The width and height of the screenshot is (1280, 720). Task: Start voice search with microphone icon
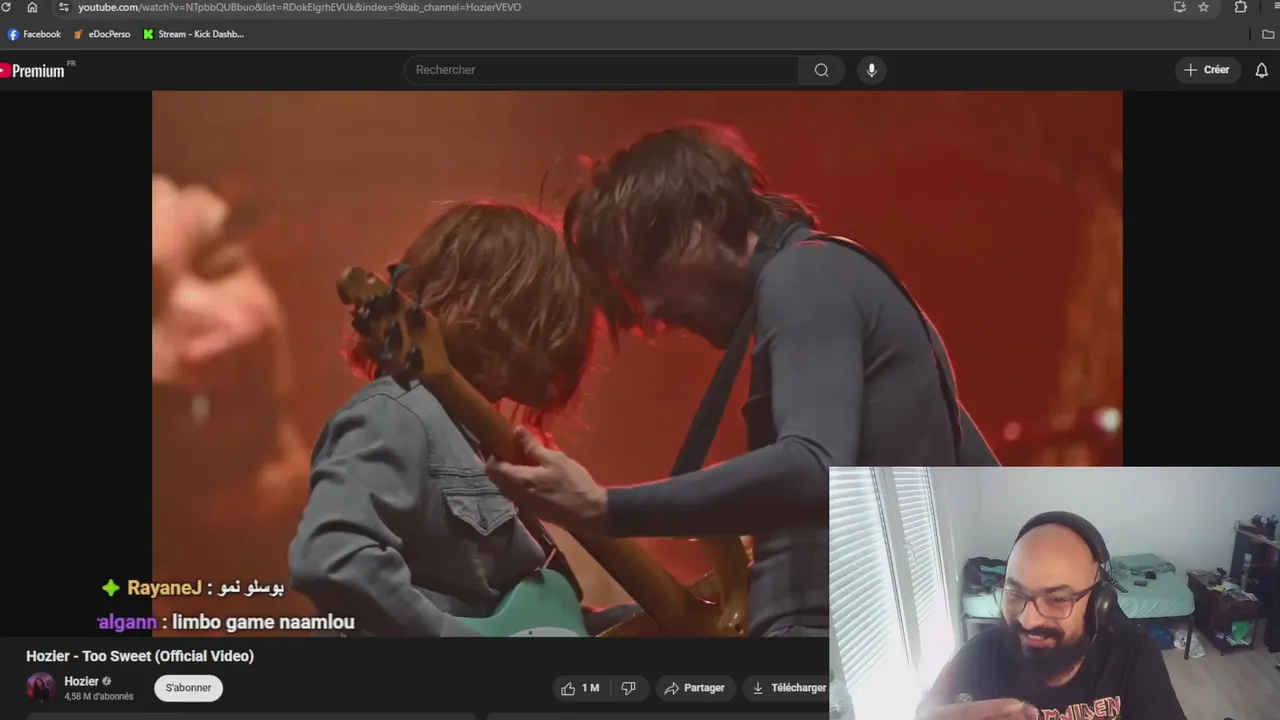[x=871, y=70]
